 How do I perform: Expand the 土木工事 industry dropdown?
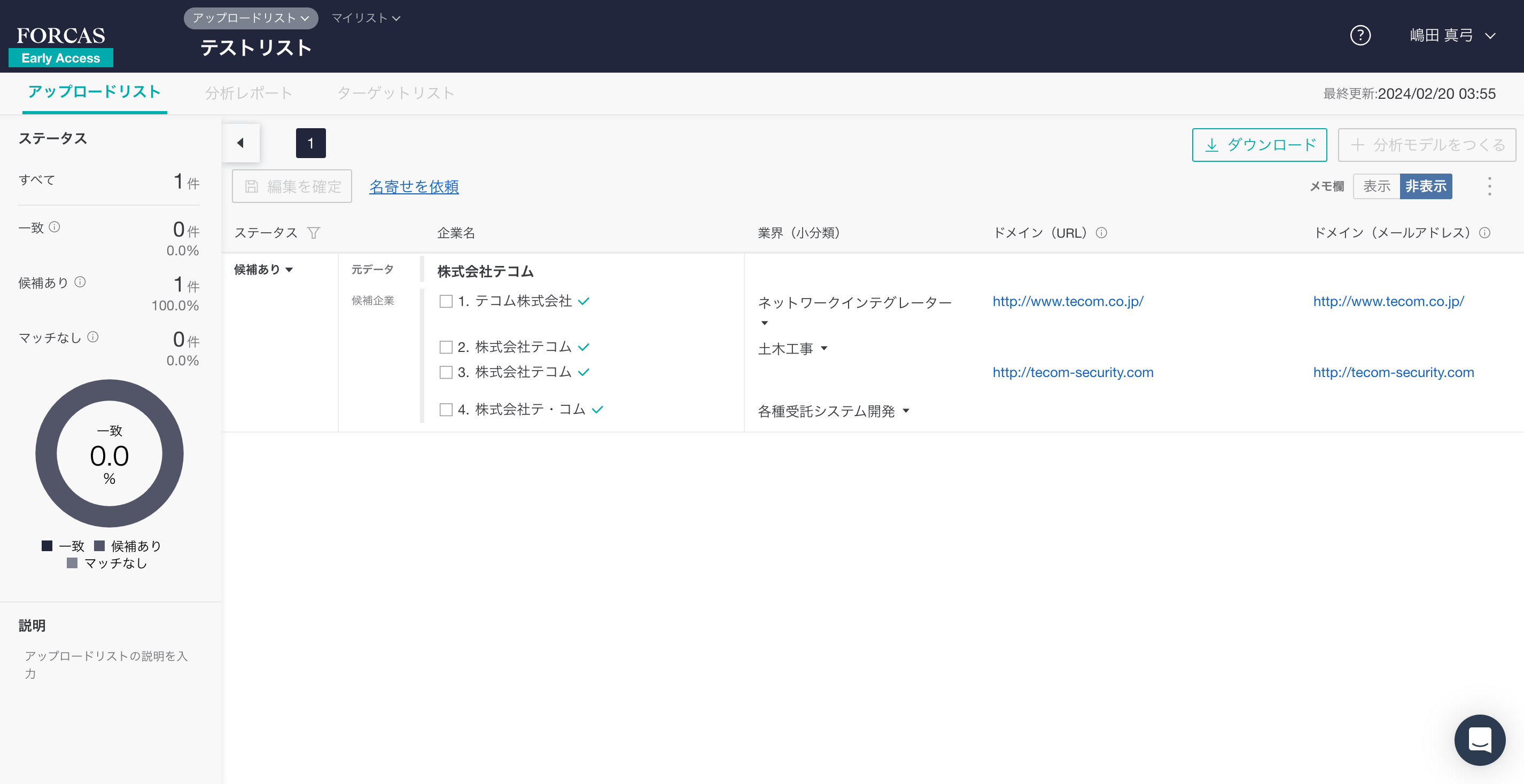pyautogui.click(x=823, y=348)
